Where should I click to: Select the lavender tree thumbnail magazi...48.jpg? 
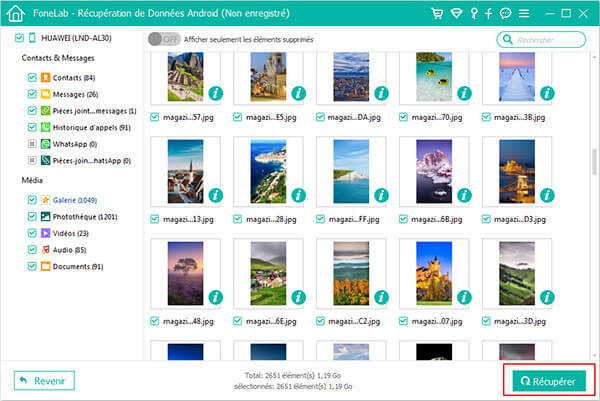(186, 273)
